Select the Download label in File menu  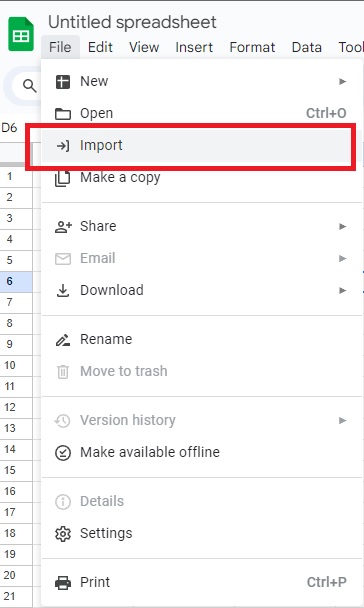point(112,290)
